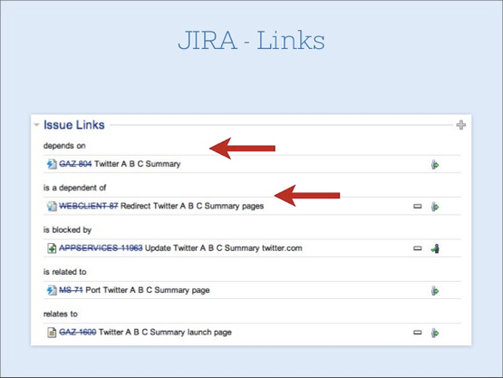The width and height of the screenshot is (503, 378).
Task: Click 'Redirect Twitter A B C Summary pages' text
Action: point(192,206)
